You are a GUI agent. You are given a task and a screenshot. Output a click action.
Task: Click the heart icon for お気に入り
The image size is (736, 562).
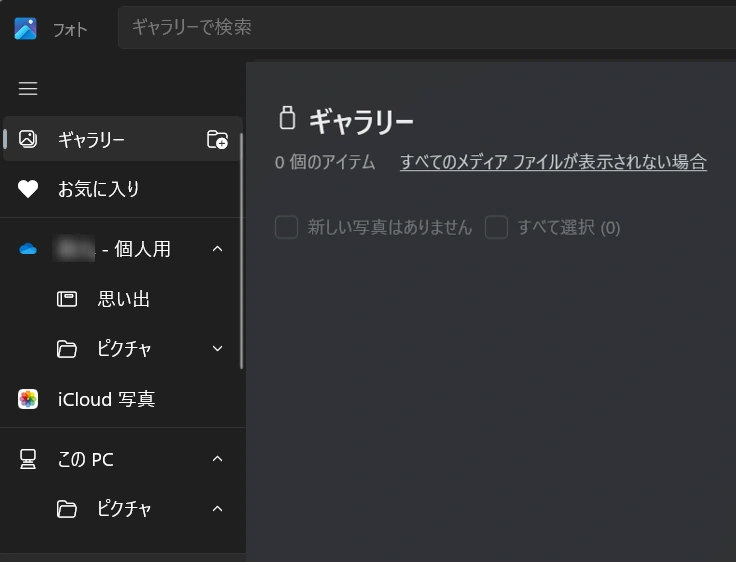coord(28,189)
